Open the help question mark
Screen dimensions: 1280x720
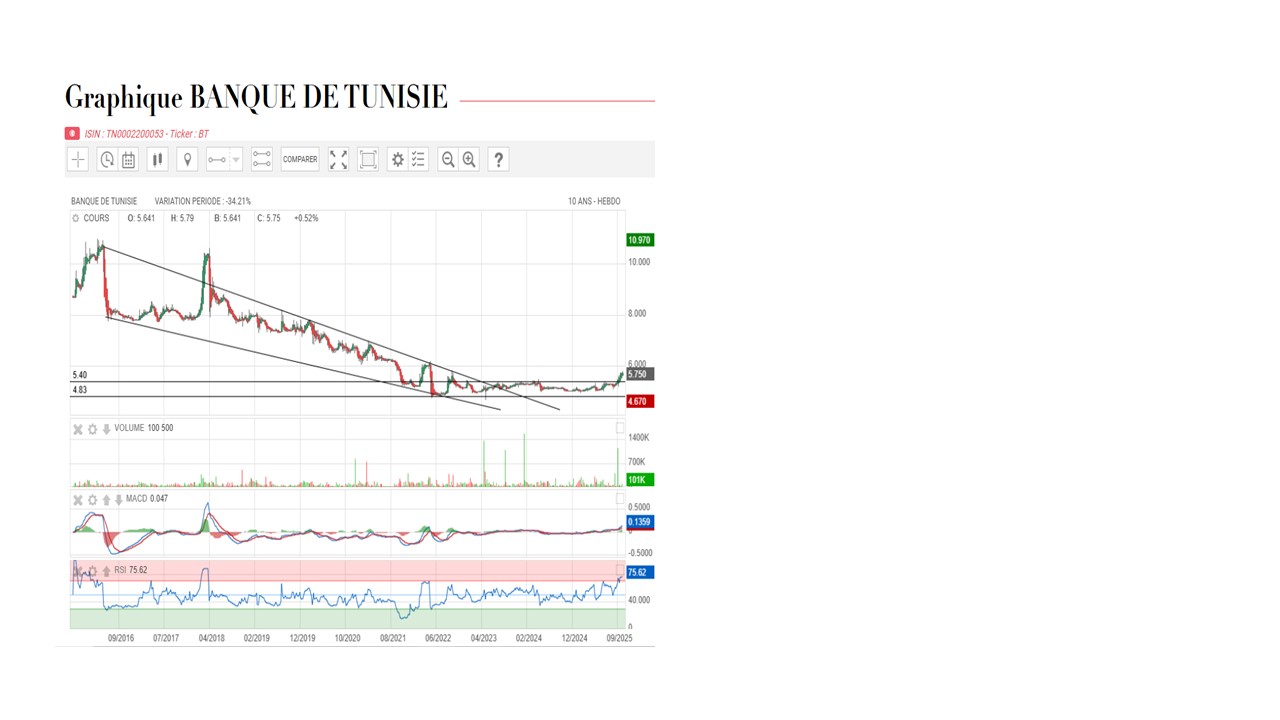pyautogui.click(x=498, y=160)
